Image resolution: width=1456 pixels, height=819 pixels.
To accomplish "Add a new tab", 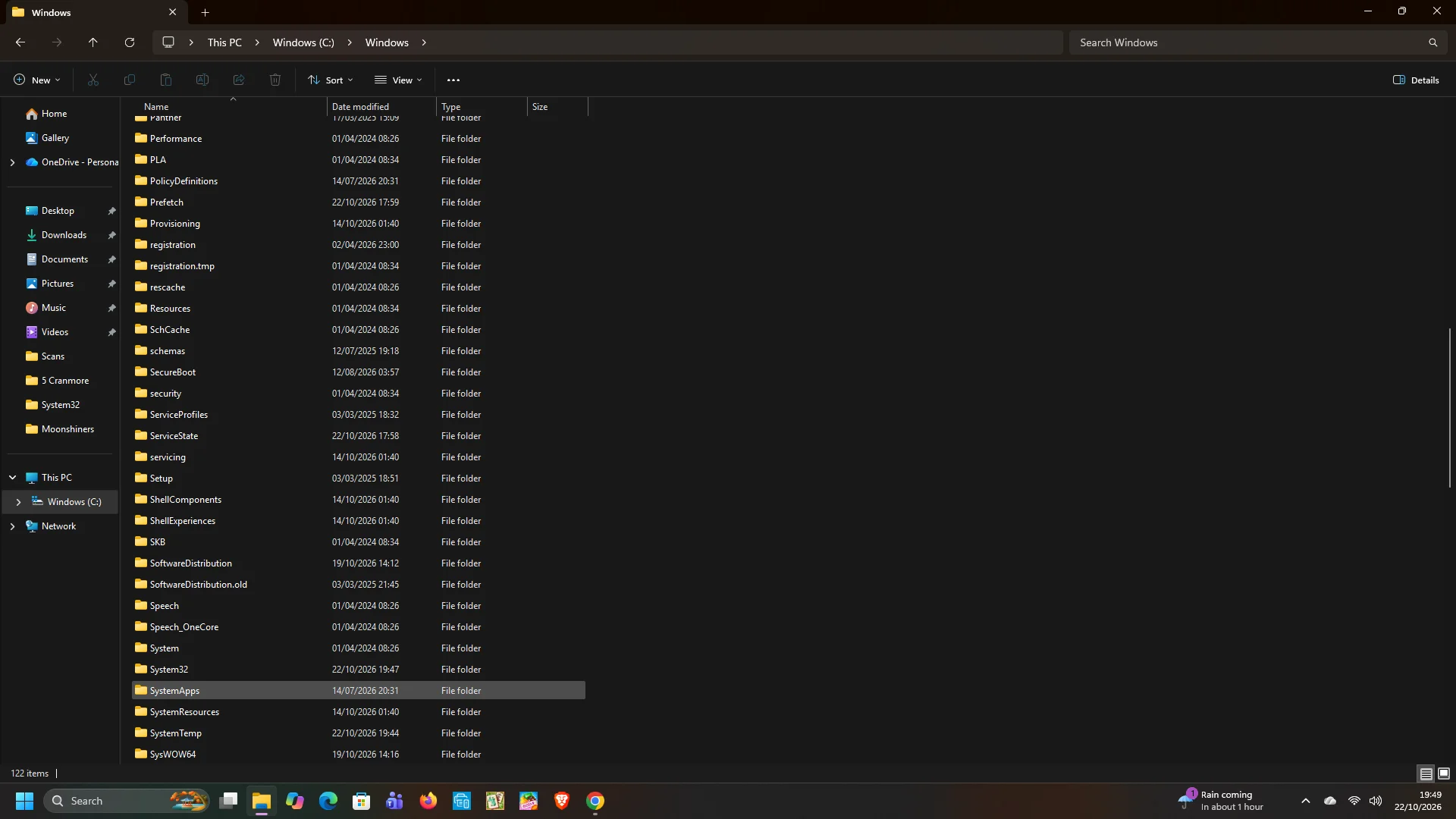I will click(x=205, y=12).
